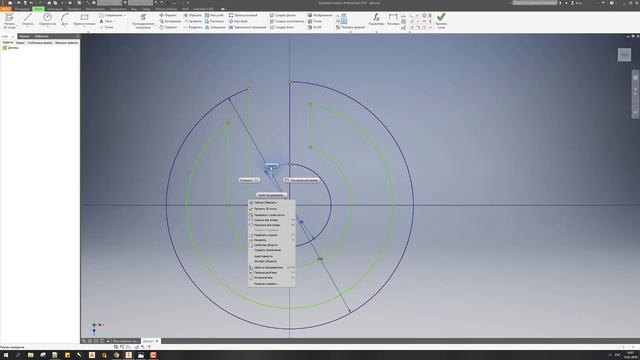The width and height of the screenshot is (640, 360).
Task: Click the Circular pattern (Круговой) tool
Action: 238,21
